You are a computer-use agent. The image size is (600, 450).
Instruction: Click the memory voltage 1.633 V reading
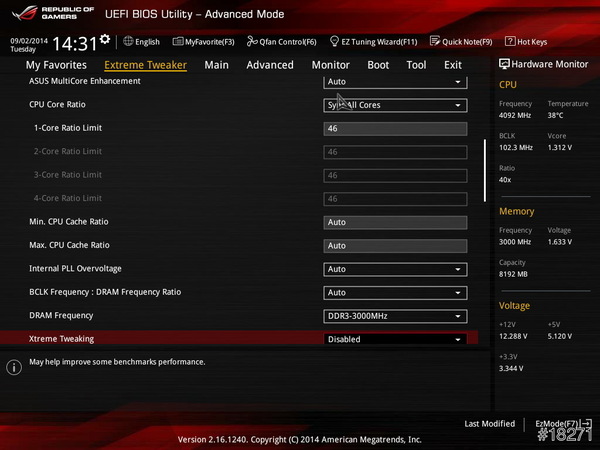click(x=559, y=242)
